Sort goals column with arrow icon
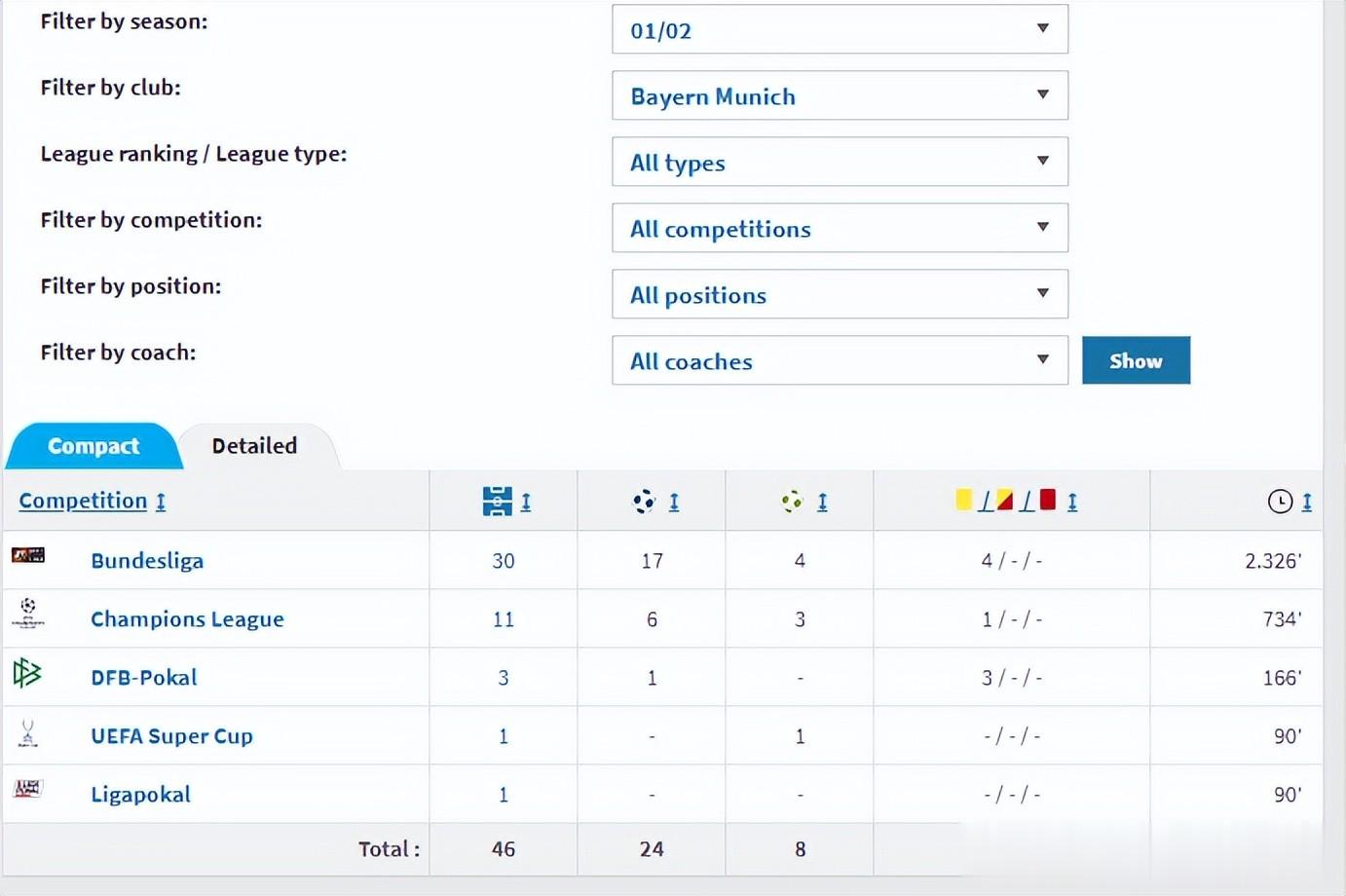 tap(674, 503)
